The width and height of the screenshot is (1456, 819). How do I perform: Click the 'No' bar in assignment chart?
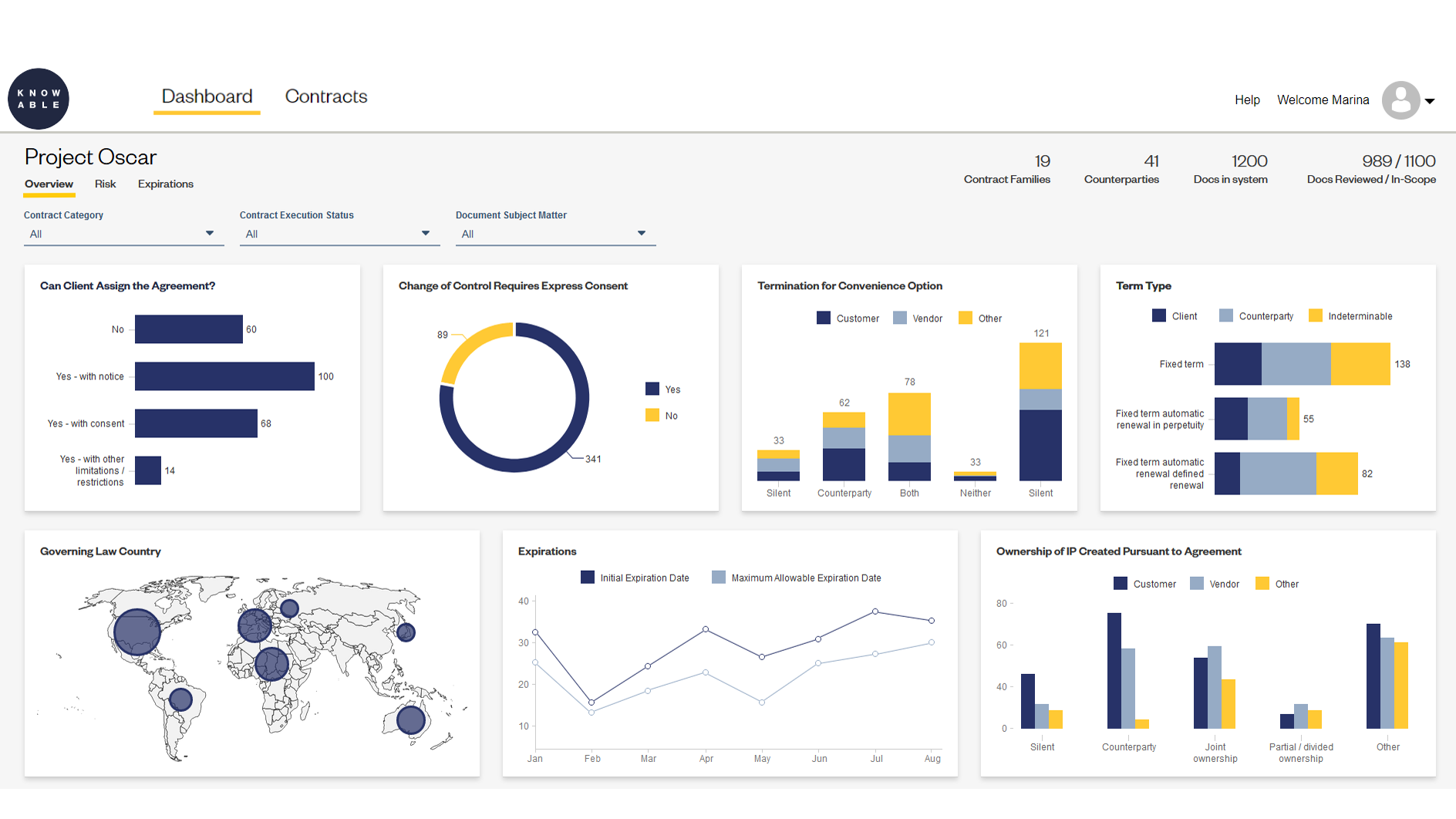[189, 329]
